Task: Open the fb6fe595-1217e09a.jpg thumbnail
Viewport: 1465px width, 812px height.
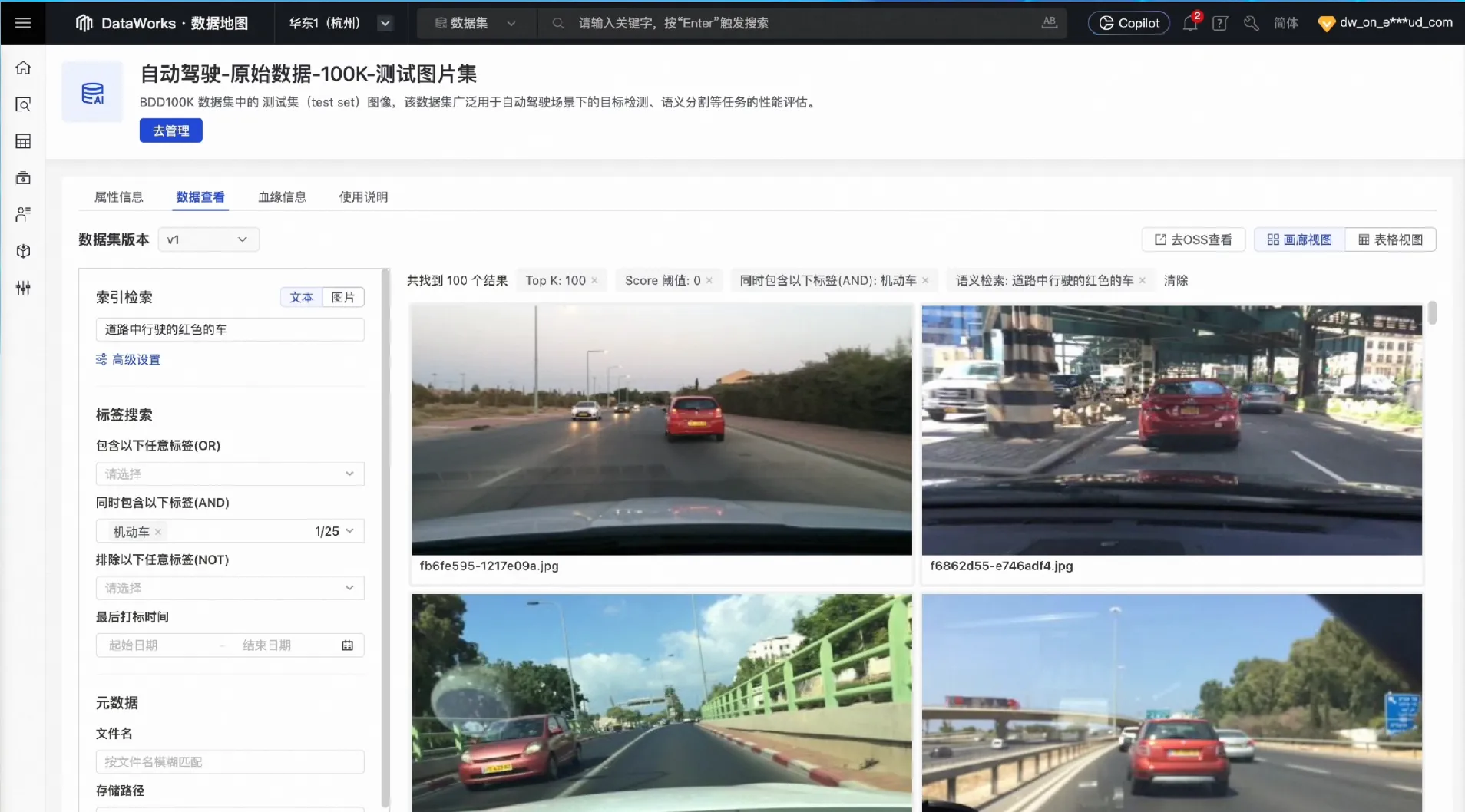Action: pos(660,429)
